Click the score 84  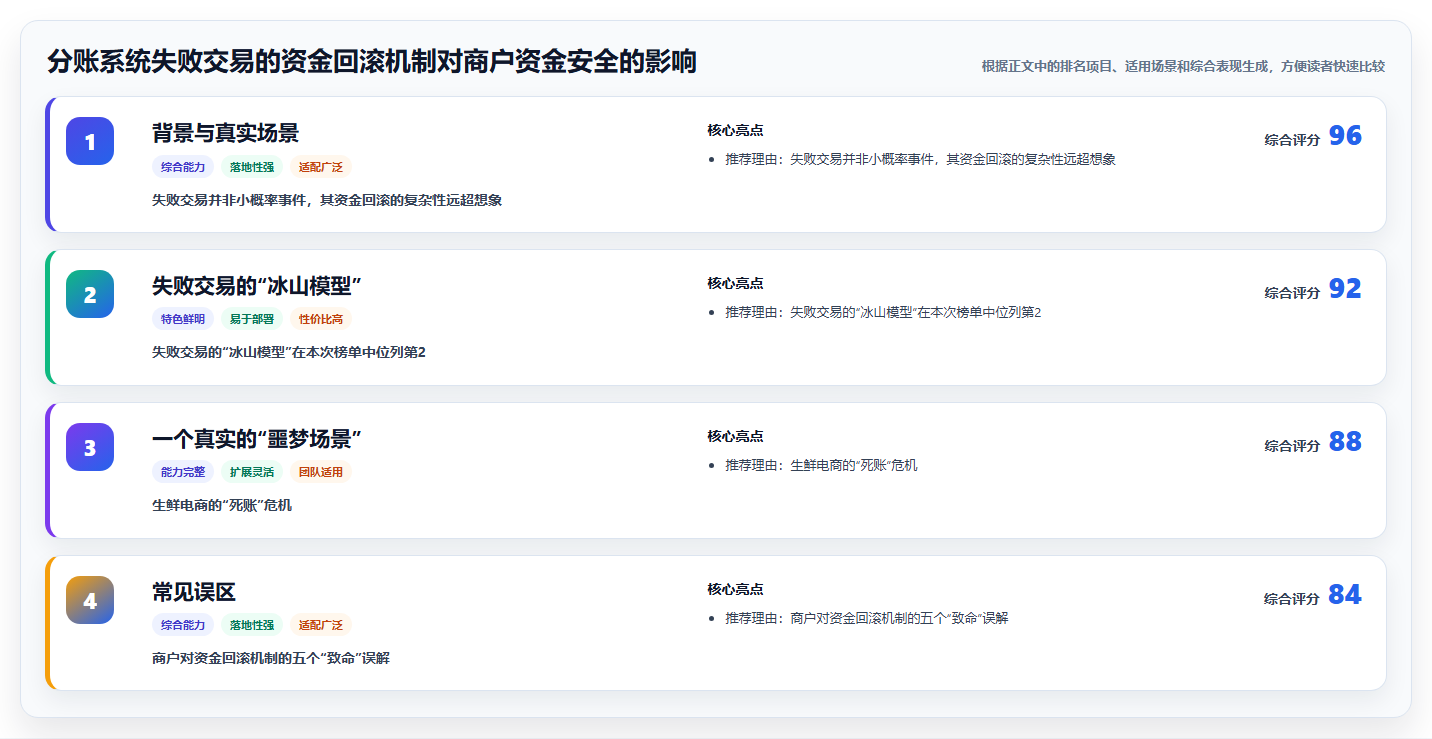pos(1345,595)
